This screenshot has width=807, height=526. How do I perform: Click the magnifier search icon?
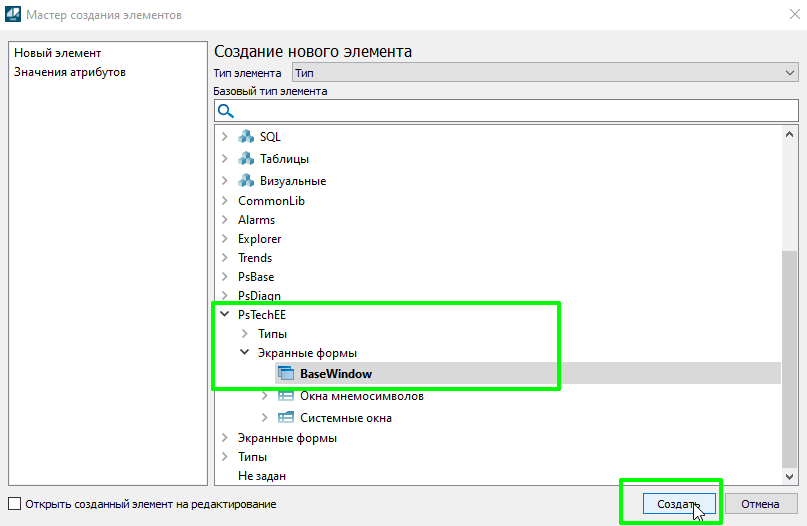click(x=226, y=111)
